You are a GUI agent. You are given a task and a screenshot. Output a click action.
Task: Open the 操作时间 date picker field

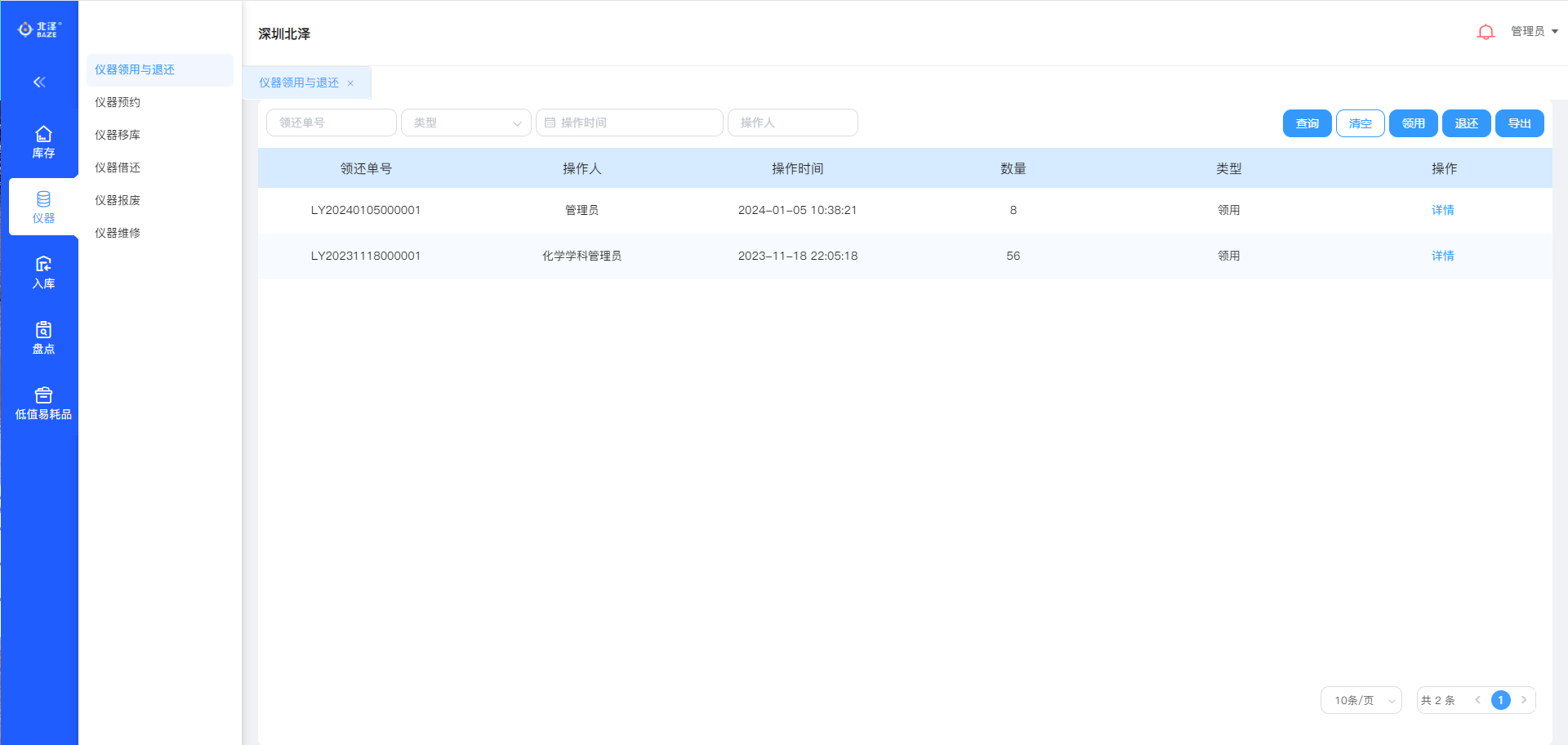(629, 123)
